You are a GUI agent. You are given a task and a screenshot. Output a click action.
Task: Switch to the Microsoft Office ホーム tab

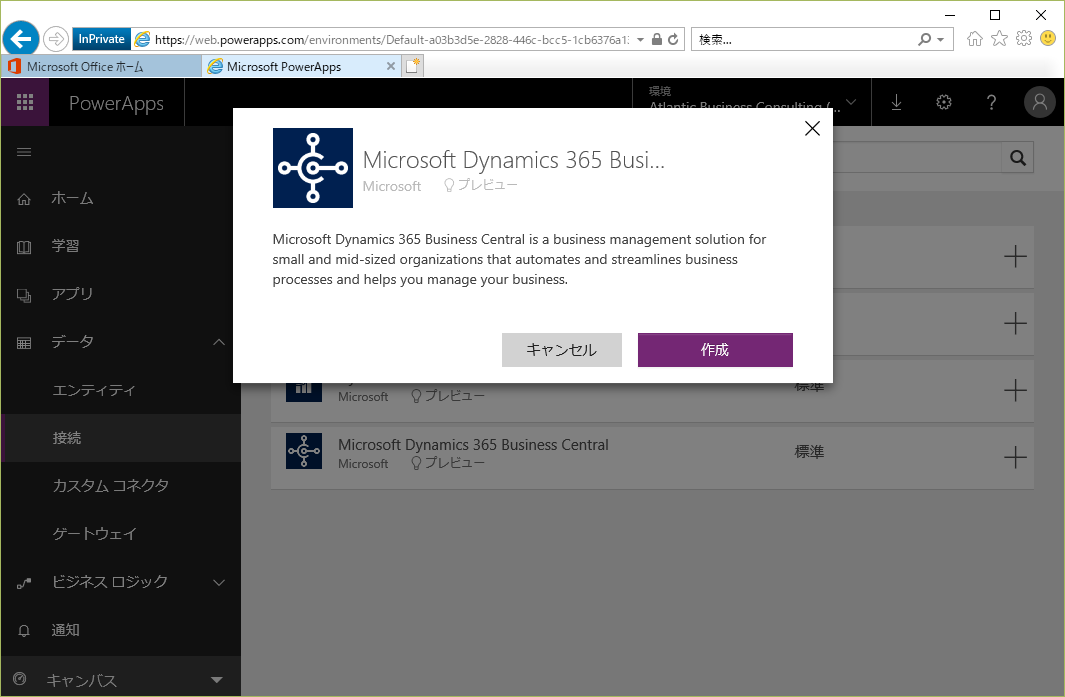pyautogui.click(x=100, y=67)
